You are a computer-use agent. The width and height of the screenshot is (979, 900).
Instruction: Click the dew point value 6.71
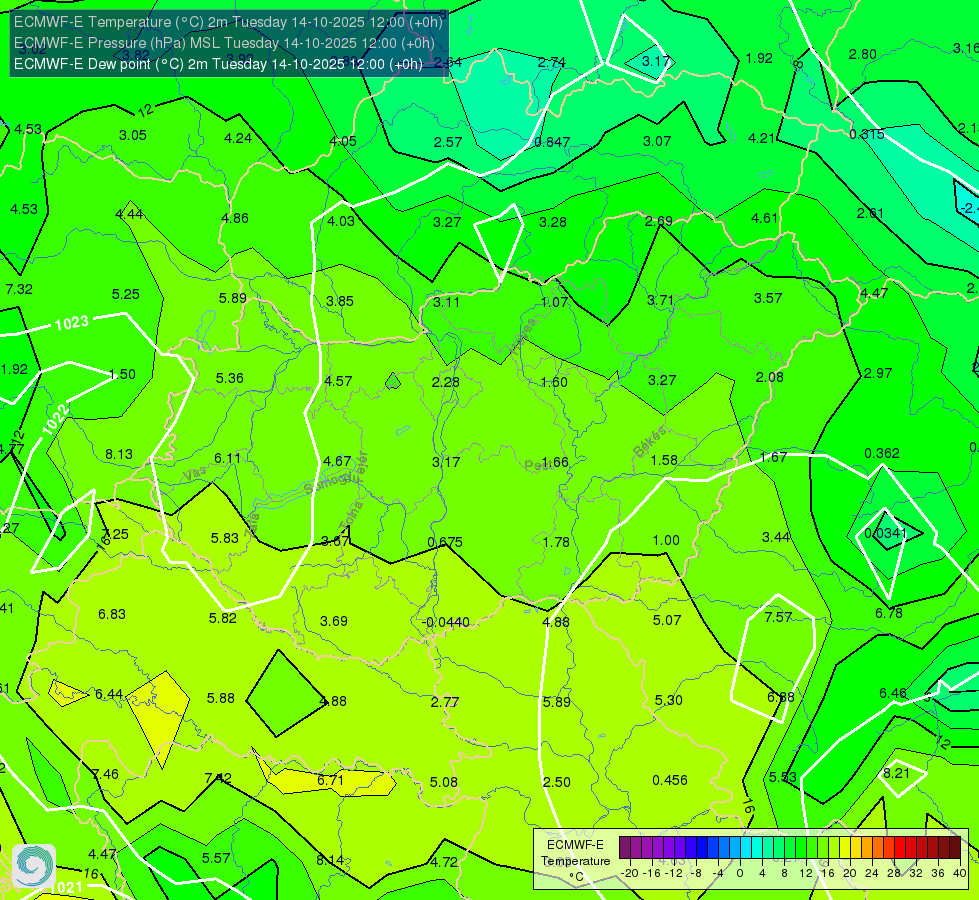330,780
